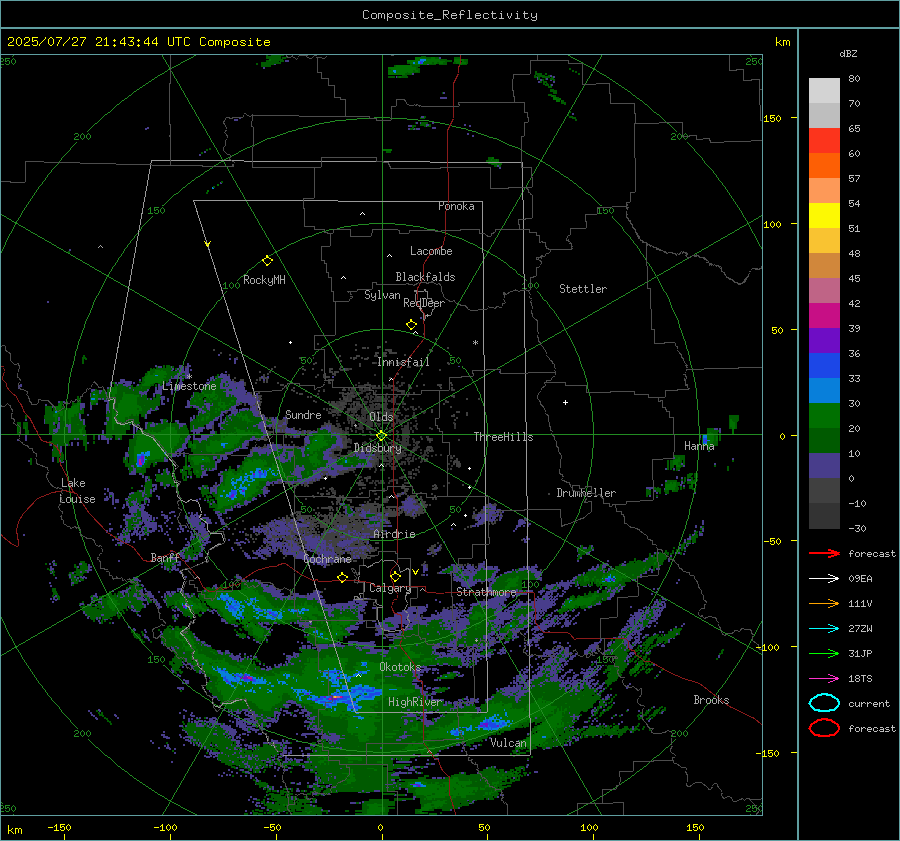Click the Stettler city label
The height and width of the screenshot is (841, 900).
coord(583,289)
